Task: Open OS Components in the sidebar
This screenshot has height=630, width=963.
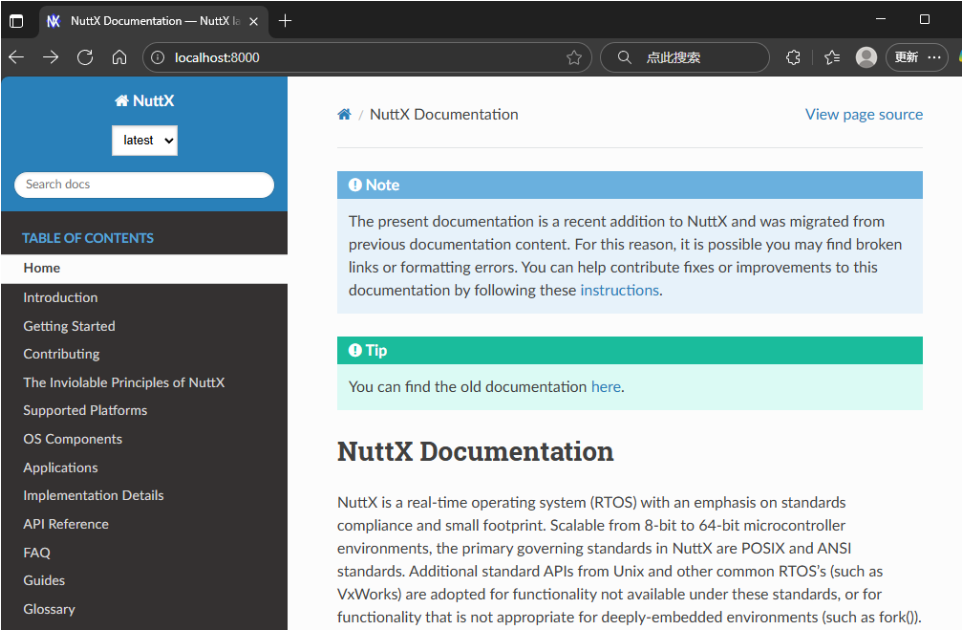Action: [x=73, y=439]
